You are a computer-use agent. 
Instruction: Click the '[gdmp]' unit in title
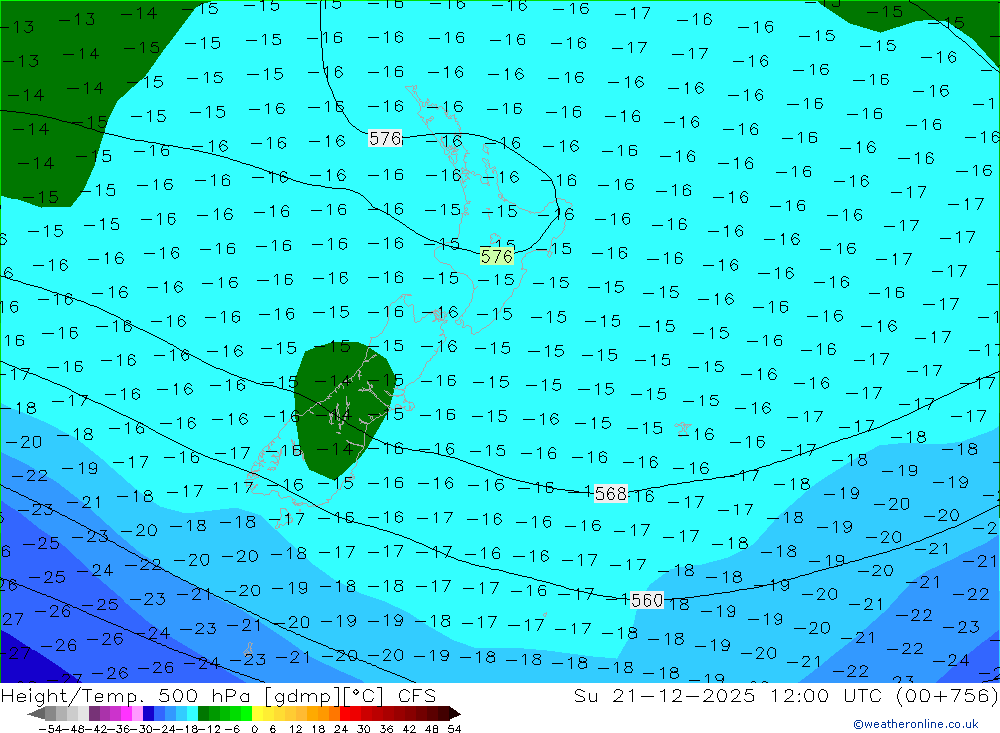(303, 696)
